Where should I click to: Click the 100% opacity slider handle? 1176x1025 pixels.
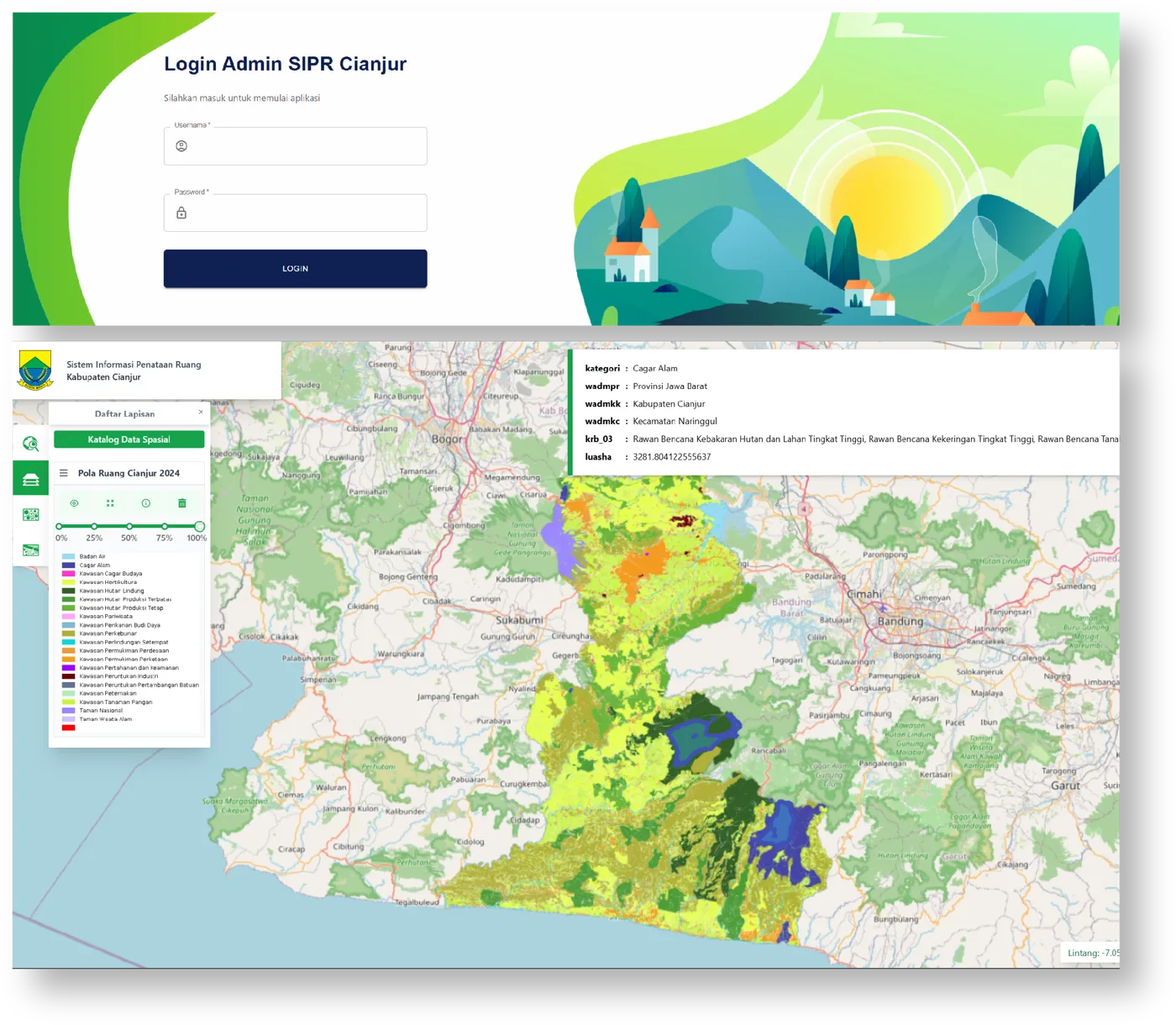(x=200, y=527)
